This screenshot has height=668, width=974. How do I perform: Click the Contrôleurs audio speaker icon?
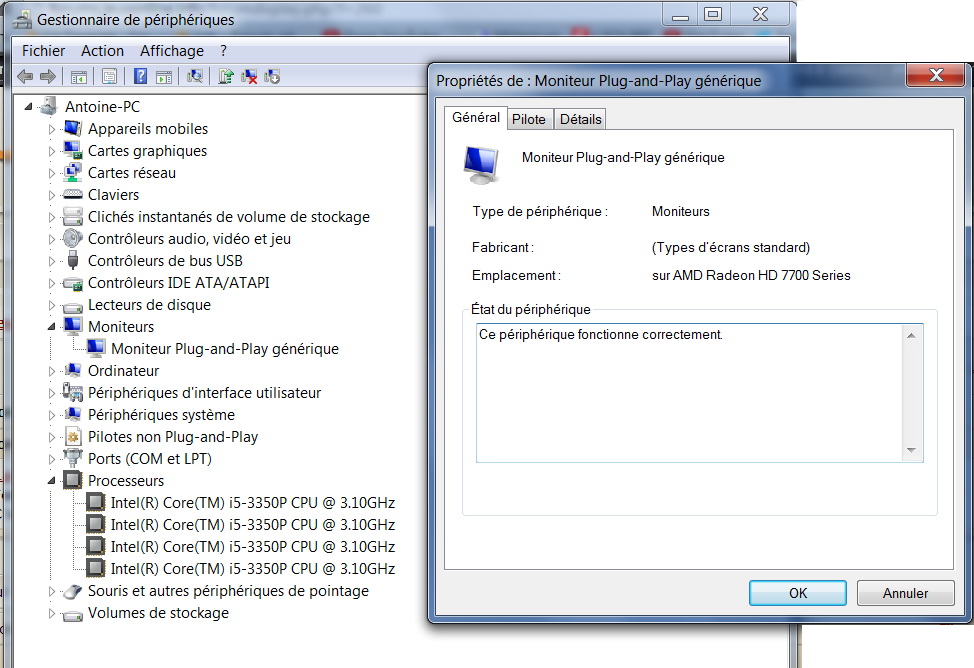tap(73, 238)
